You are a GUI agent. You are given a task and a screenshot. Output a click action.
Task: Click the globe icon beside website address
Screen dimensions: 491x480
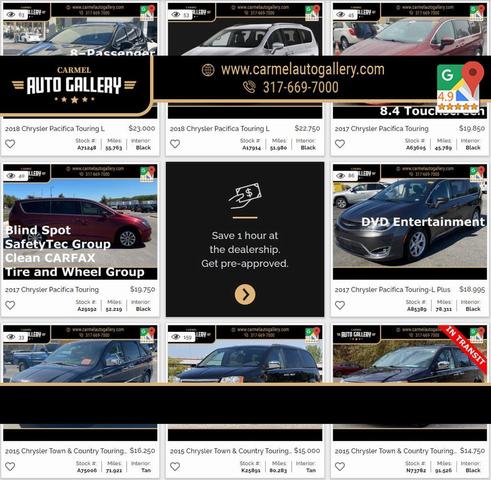pos(208,70)
